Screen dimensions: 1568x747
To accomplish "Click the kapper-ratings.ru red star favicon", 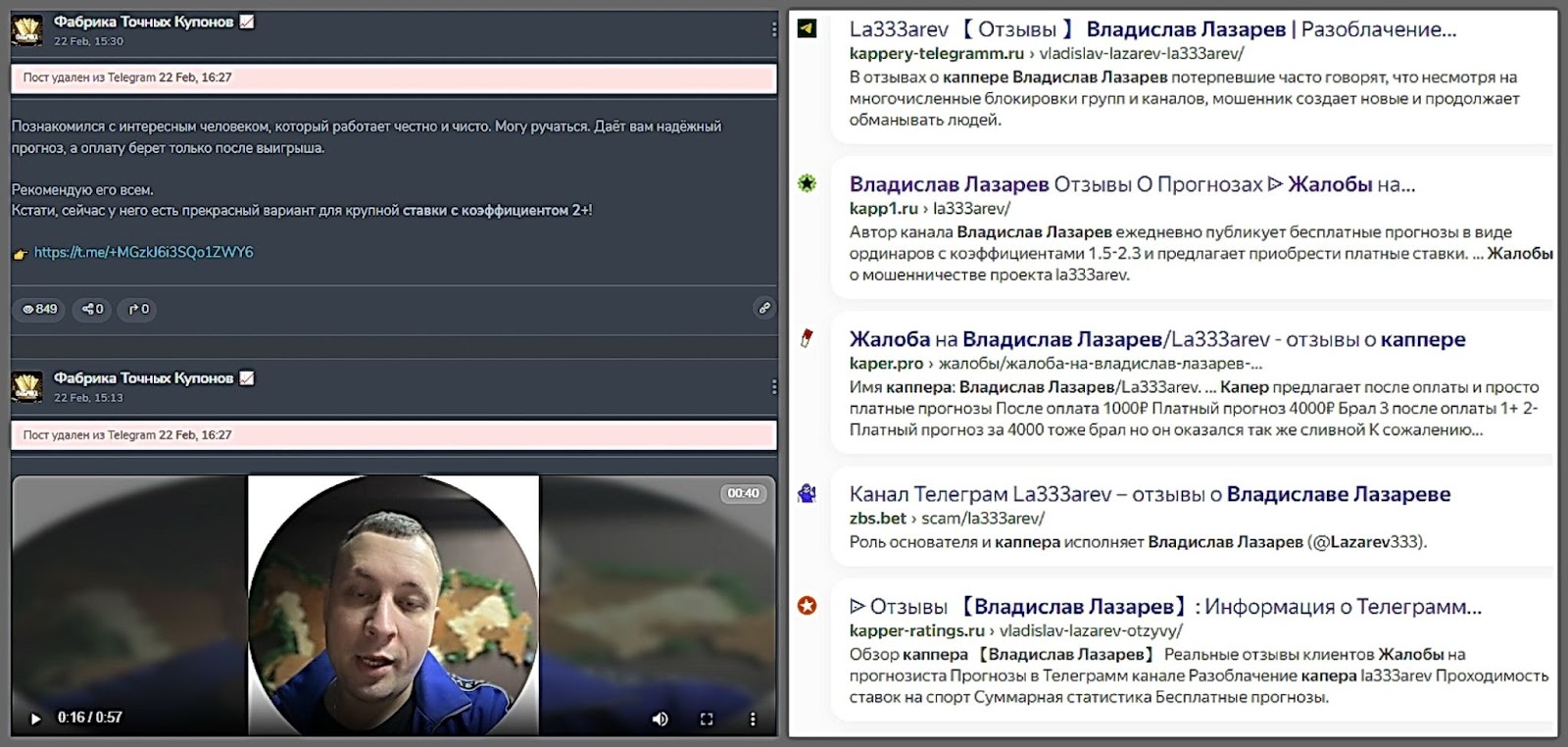I will pos(807,606).
